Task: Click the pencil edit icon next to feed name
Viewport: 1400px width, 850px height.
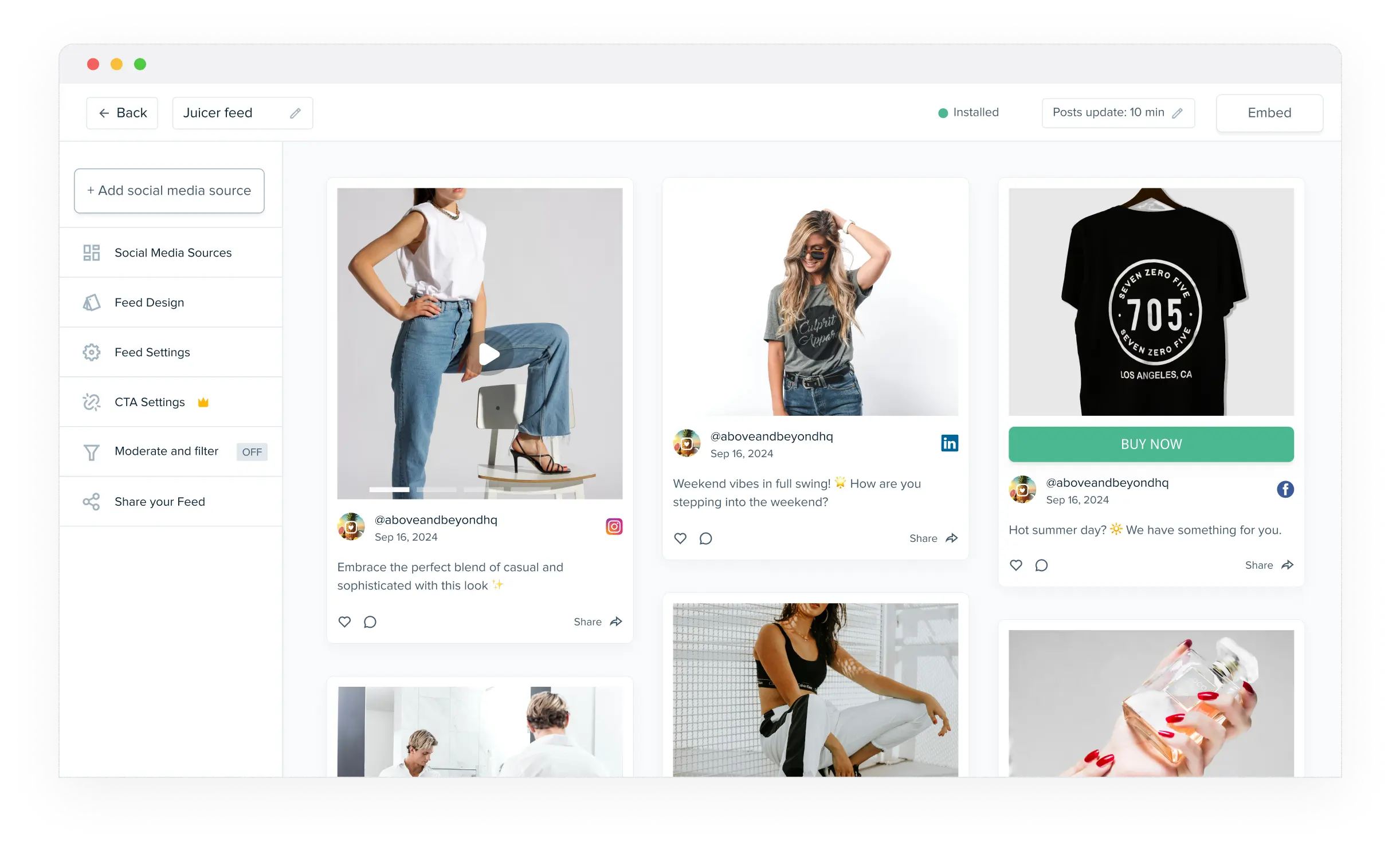Action: coord(295,112)
